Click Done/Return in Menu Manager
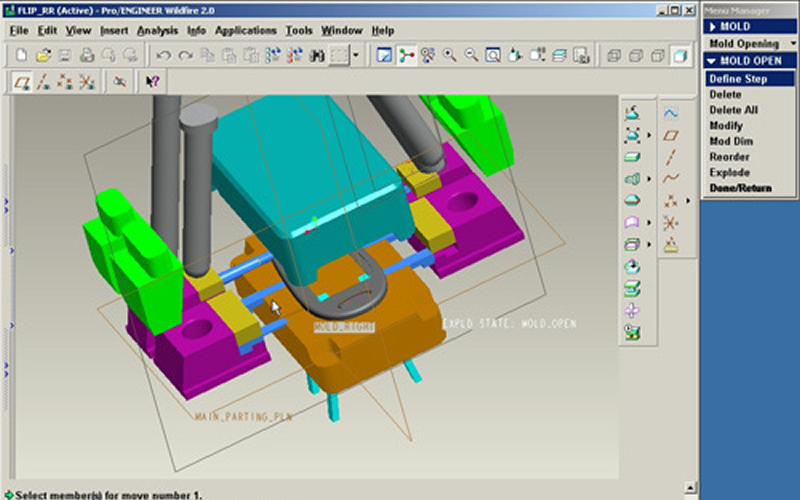Viewport: 800px width, 500px height. pyautogui.click(x=740, y=188)
